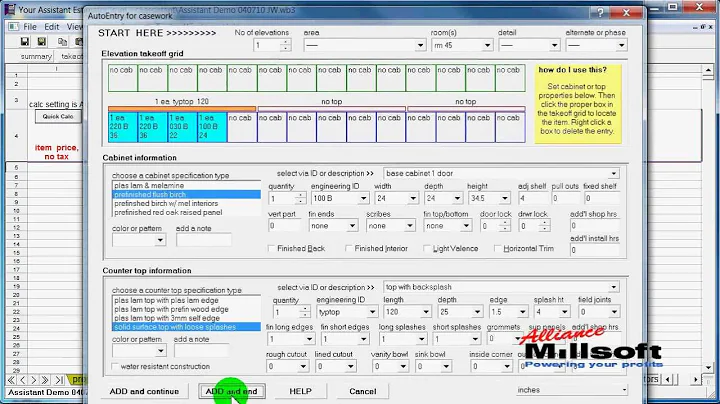Open the Edit menu
This screenshot has width=720, height=404.
tap(51, 27)
